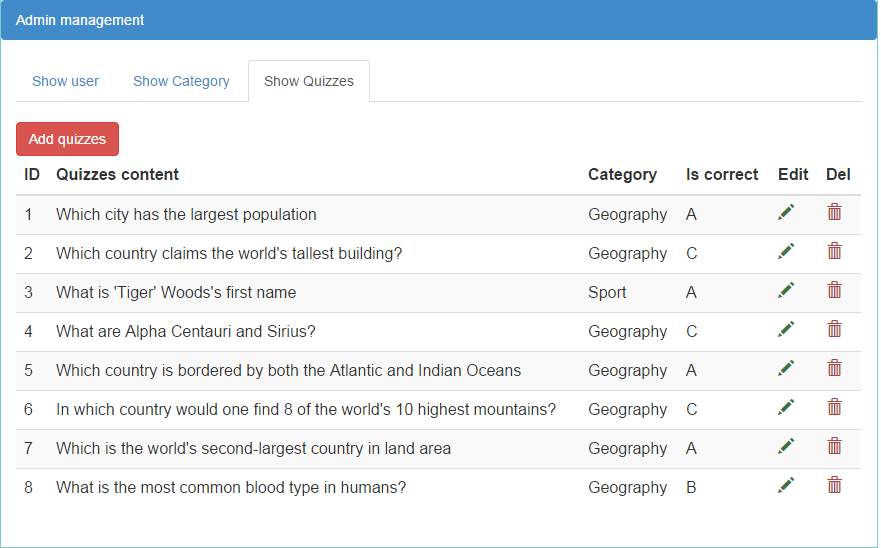
Task: Remove the Atlantic and Indian Oceans quiz
Action: coord(834,368)
